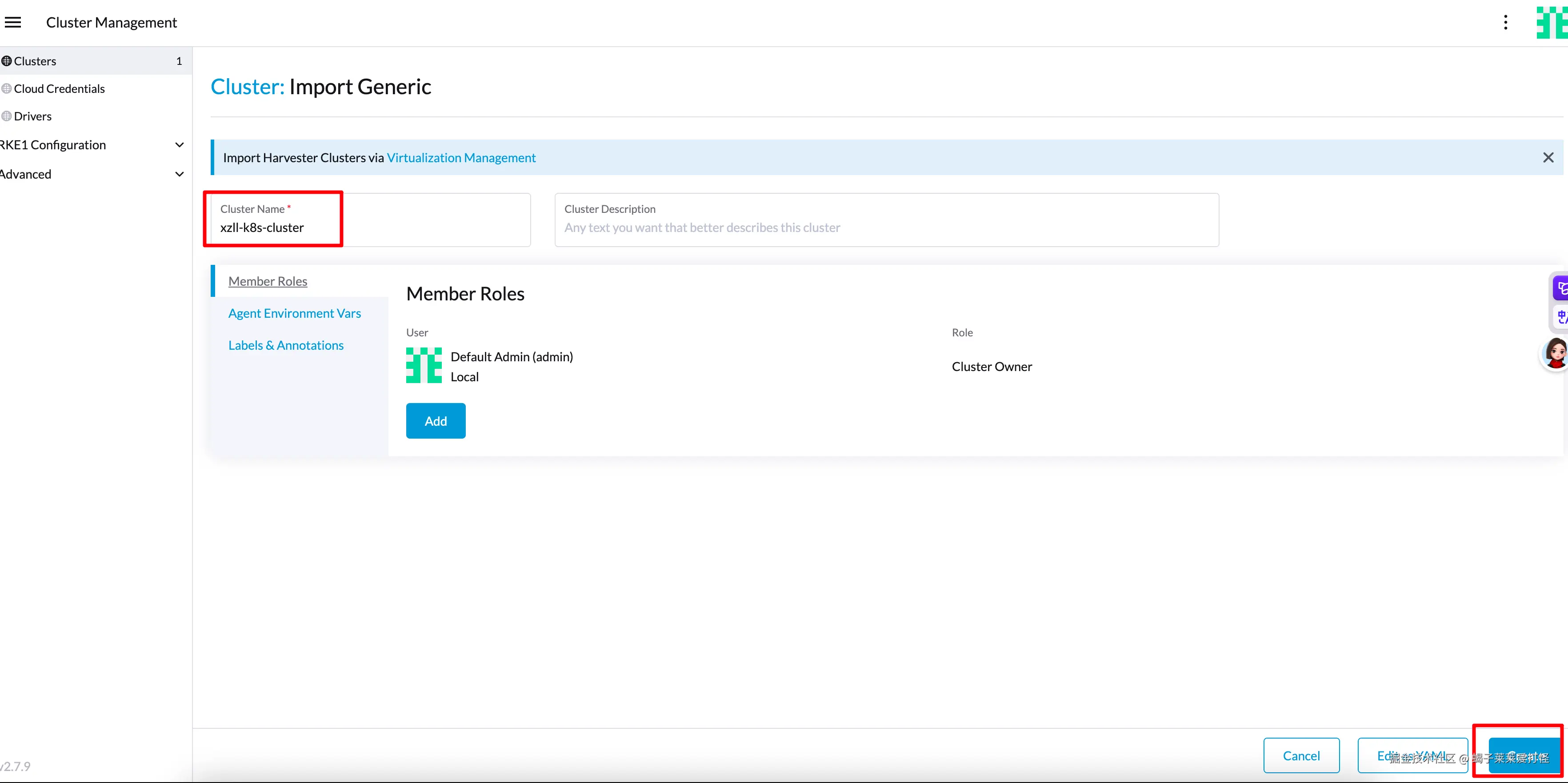
Task: Open the three-dot options menu
Action: [1505, 23]
